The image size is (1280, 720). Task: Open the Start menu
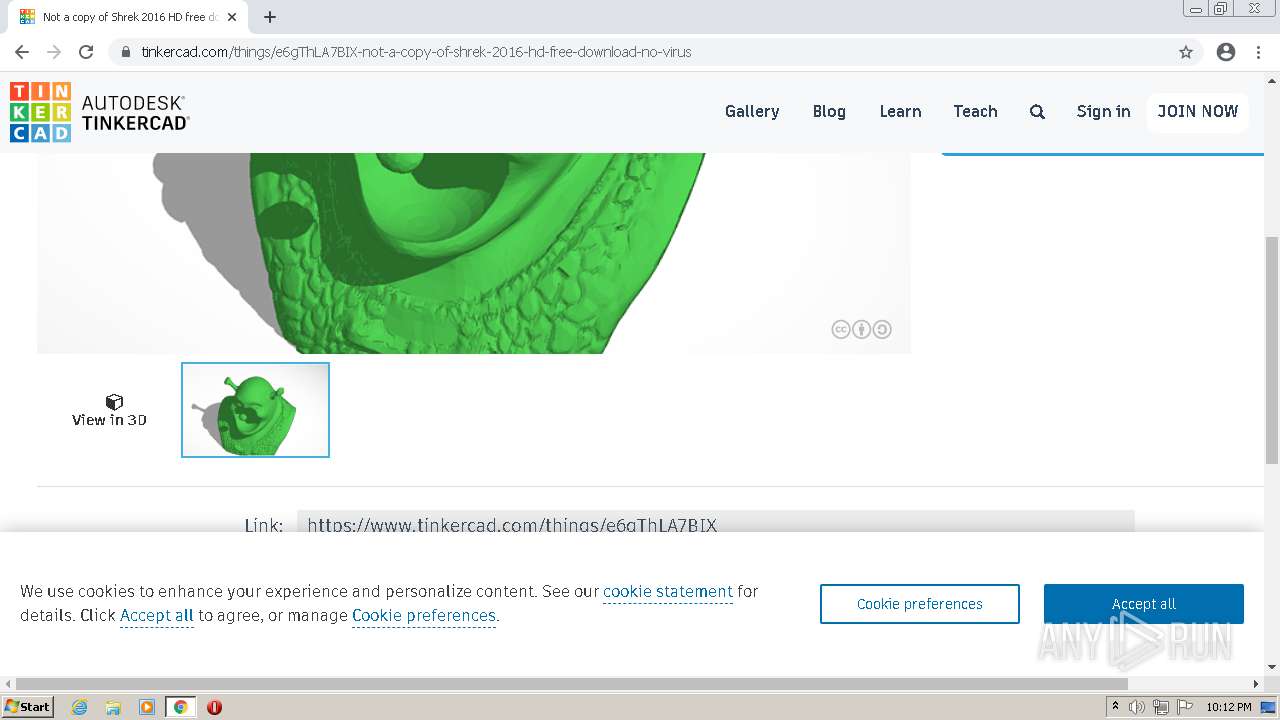pyautogui.click(x=28, y=707)
